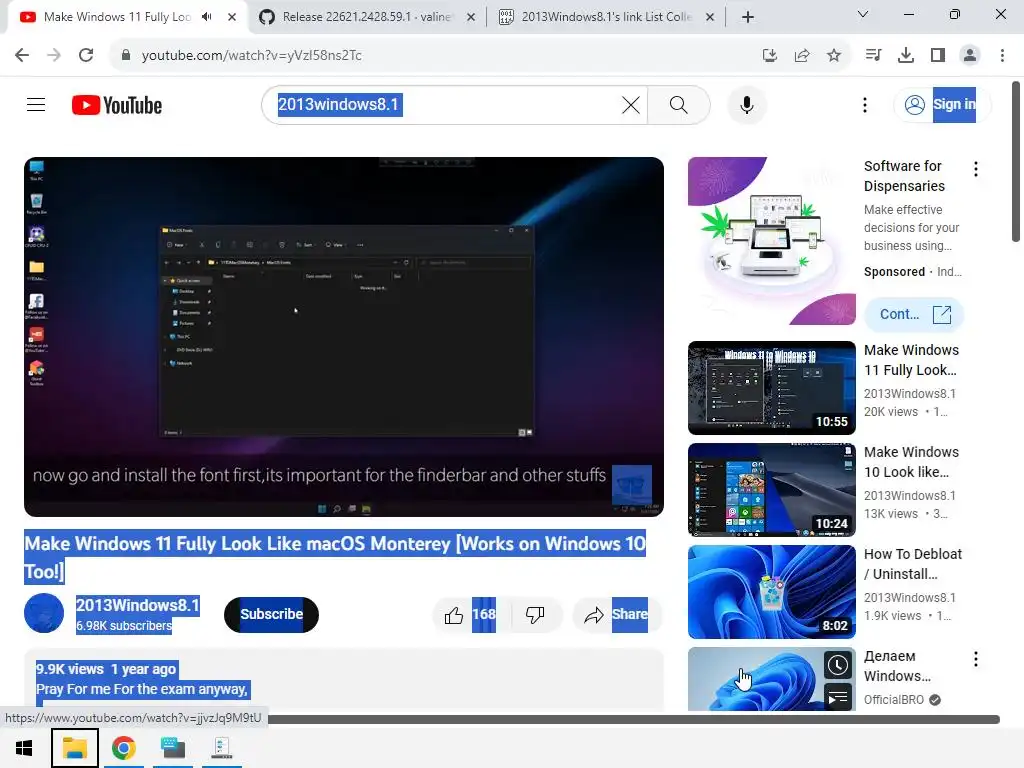
Task: Open the Software for Dispensaries ad thumbnail
Action: [771, 240]
